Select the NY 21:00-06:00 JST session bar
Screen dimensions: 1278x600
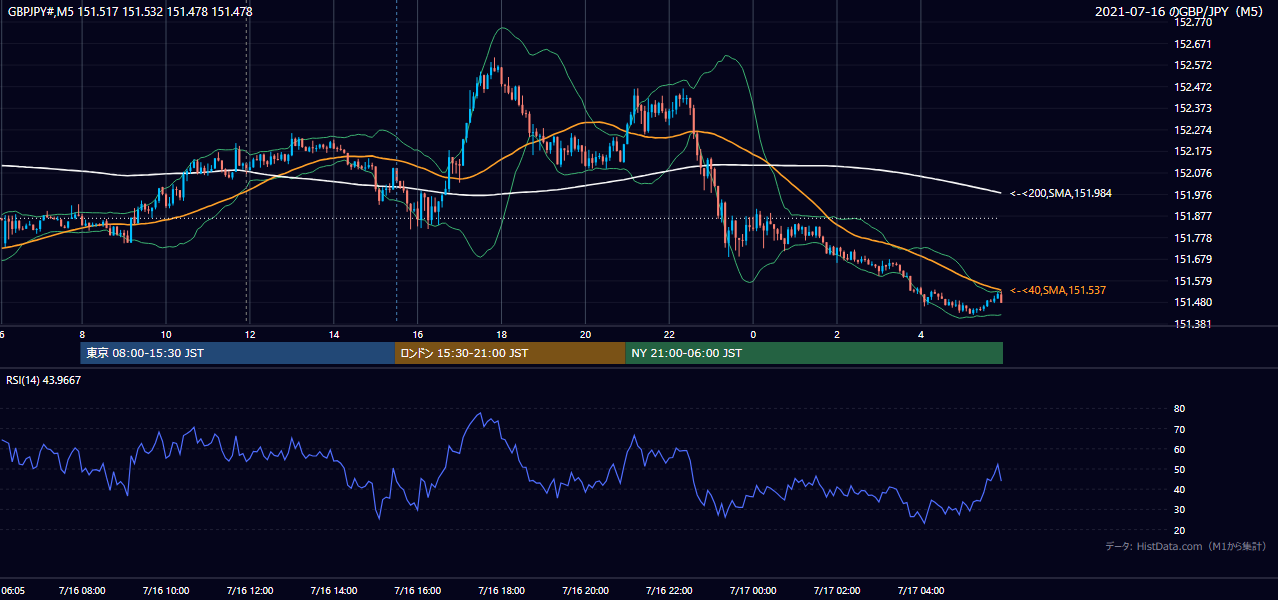(814, 353)
